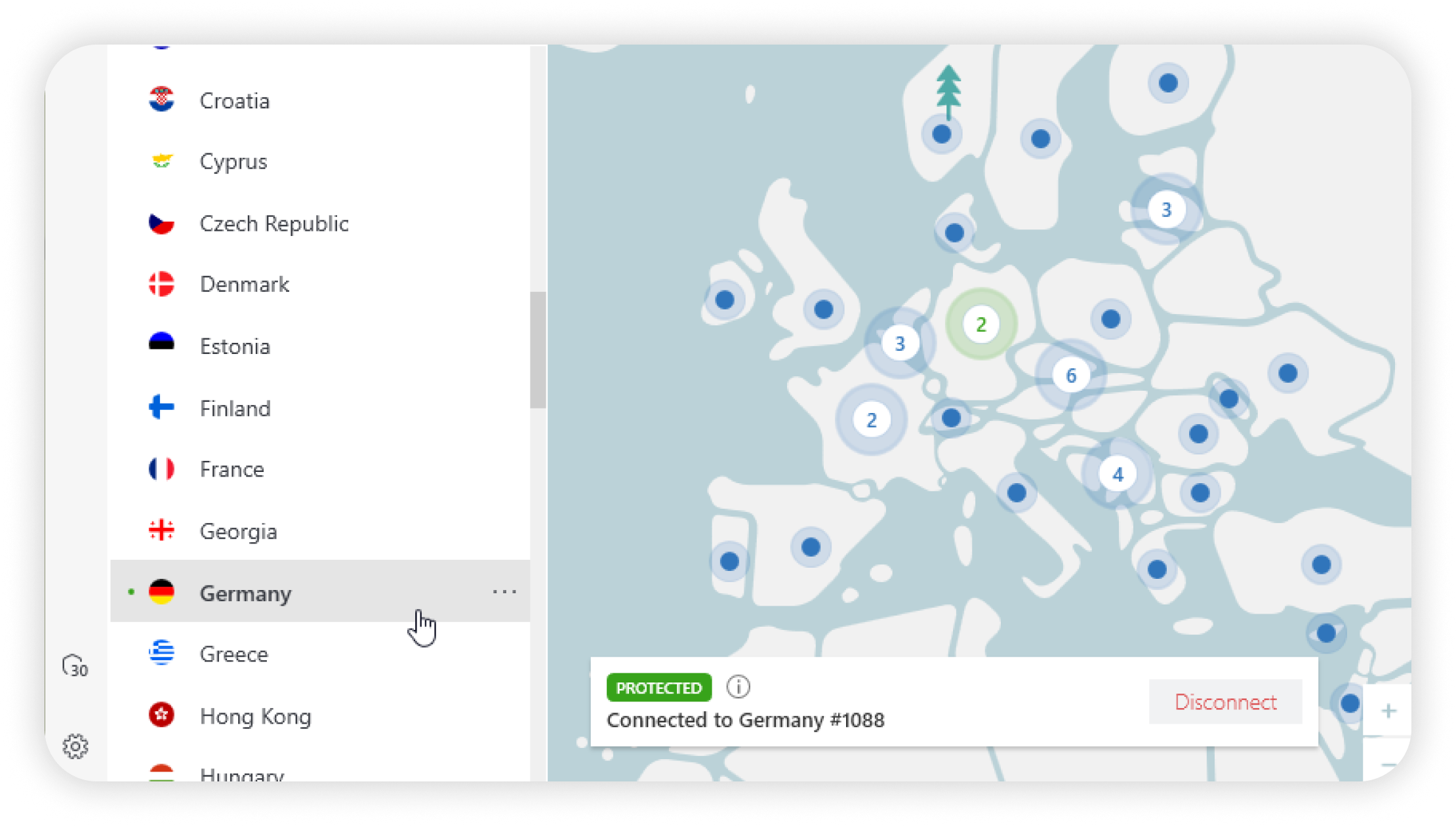Select Greece in the country list
The width and height of the screenshot is (1456, 826).
(x=233, y=654)
